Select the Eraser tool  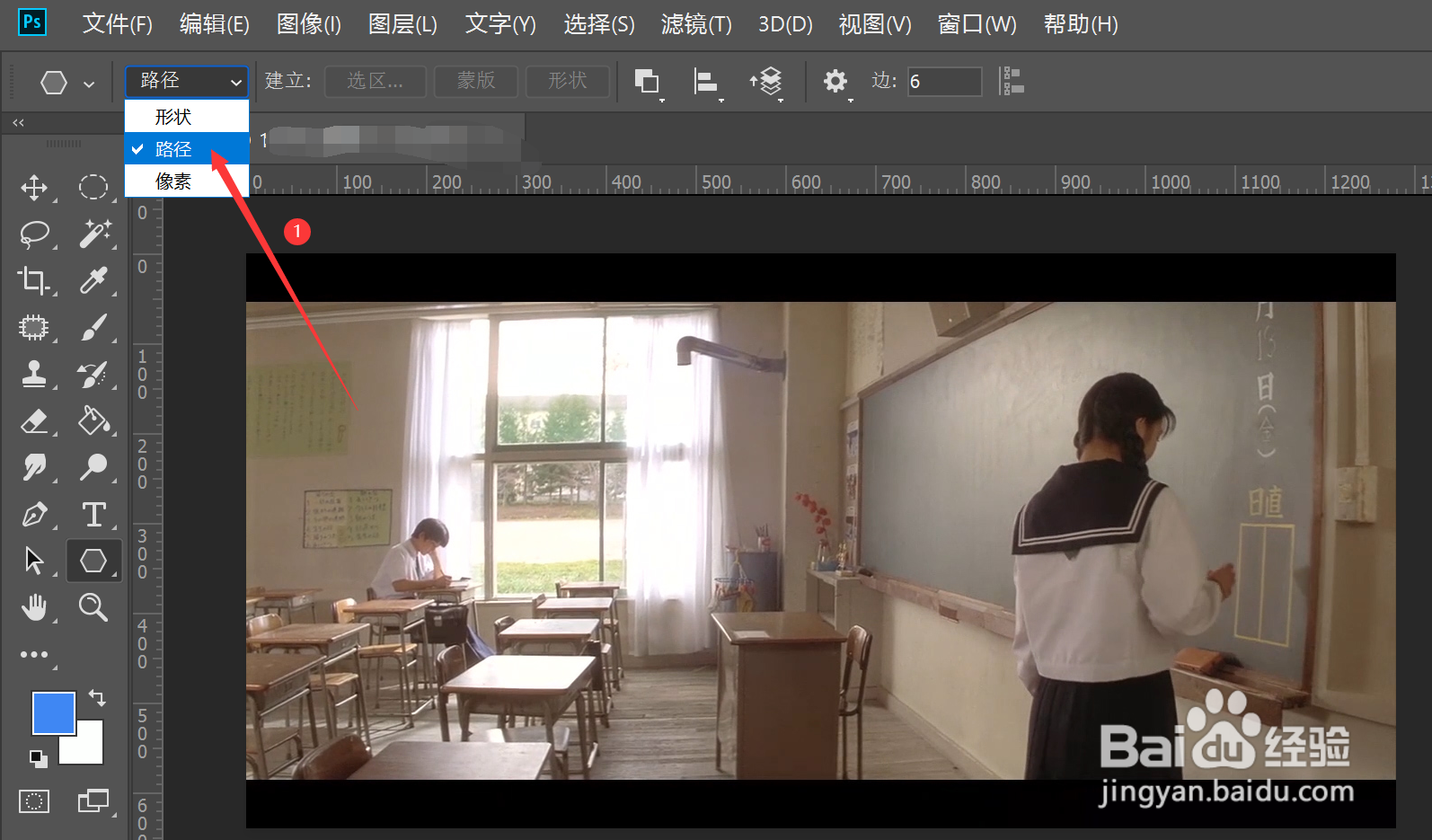34,420
